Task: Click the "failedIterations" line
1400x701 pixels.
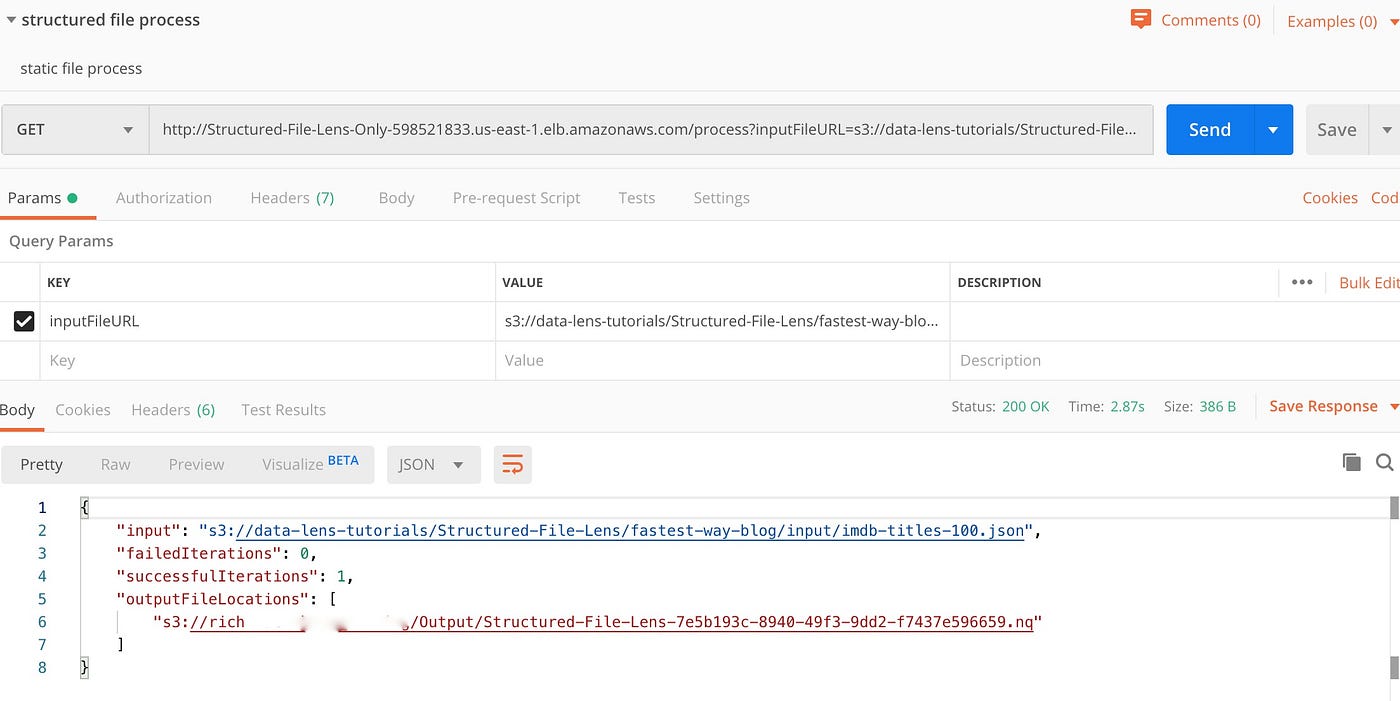Action: pos(217,553)
